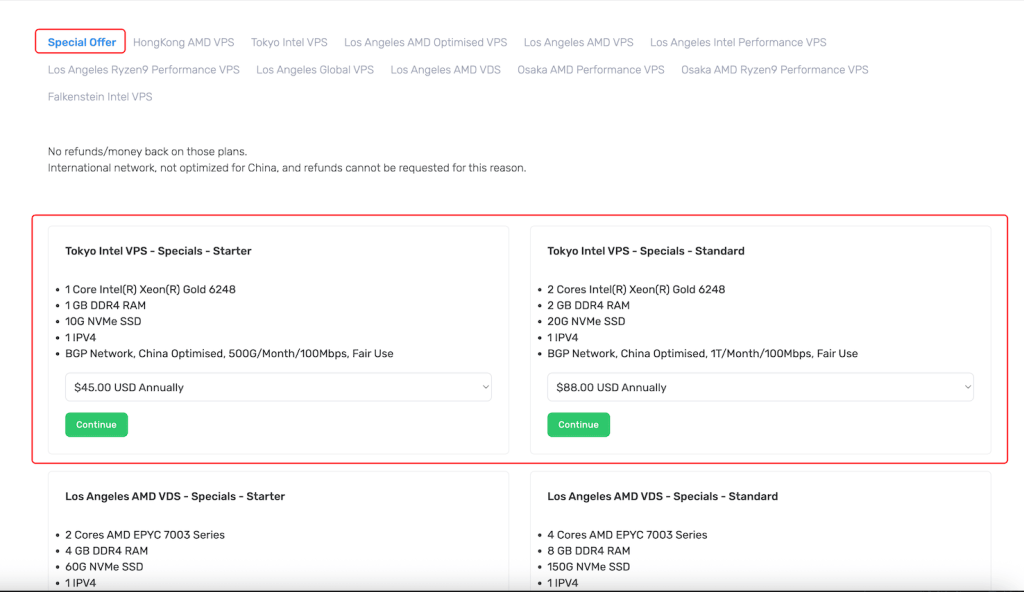Select the Los Angeles AMD VDS tab
This screenshot has width=1024, height=592.
pos(445,70)
